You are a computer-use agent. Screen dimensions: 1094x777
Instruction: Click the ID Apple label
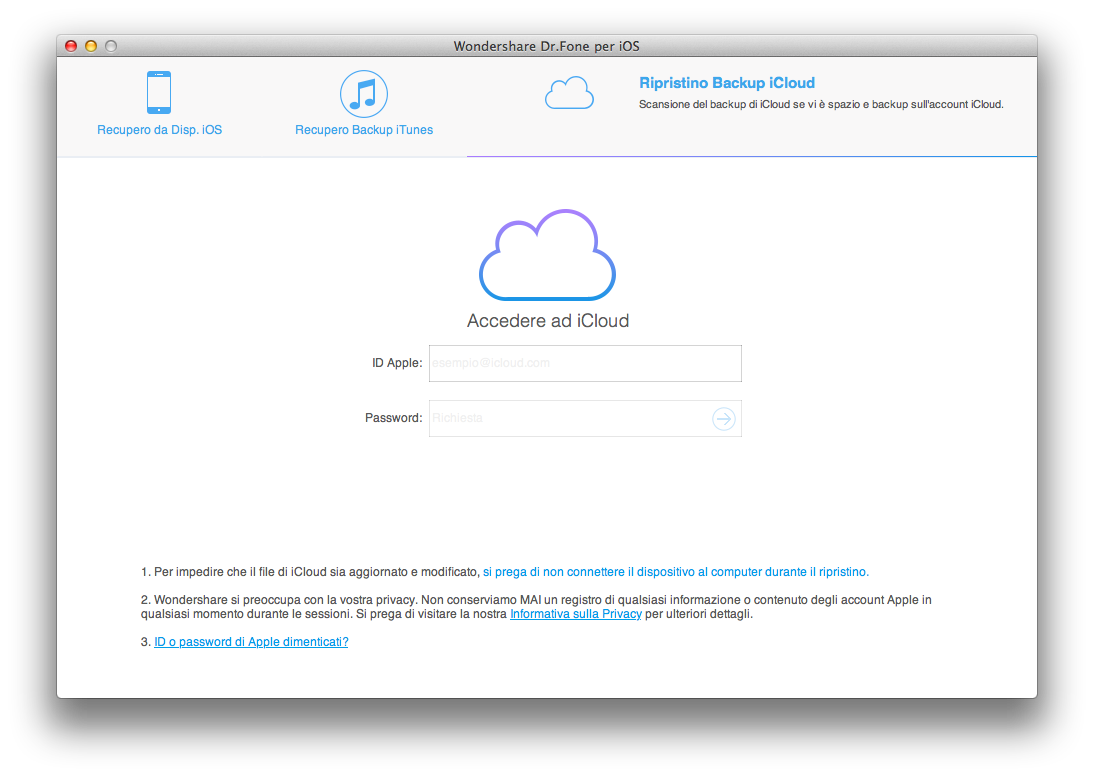pos(397,363)
